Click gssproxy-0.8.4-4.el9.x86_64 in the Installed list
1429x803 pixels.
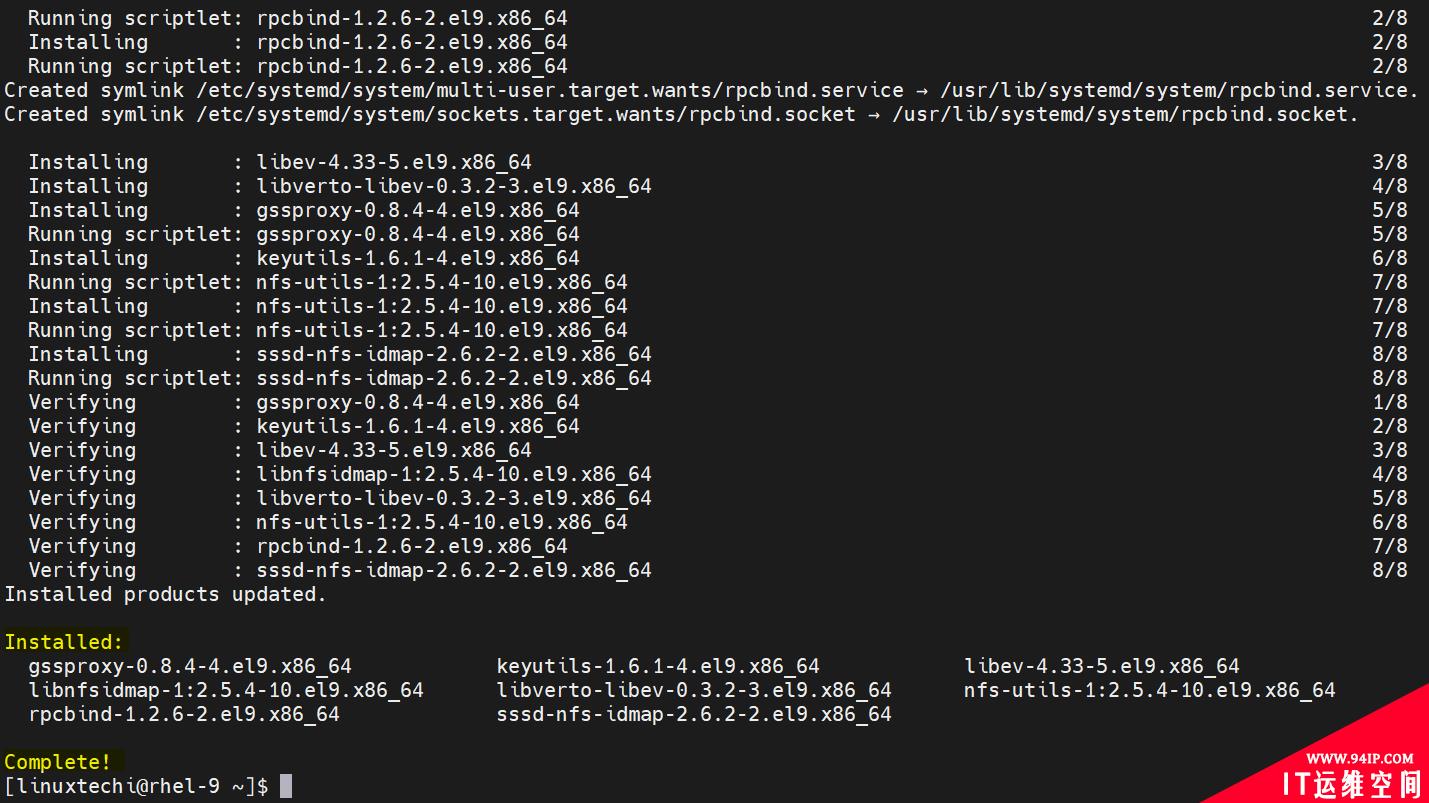tap(190, 666)
